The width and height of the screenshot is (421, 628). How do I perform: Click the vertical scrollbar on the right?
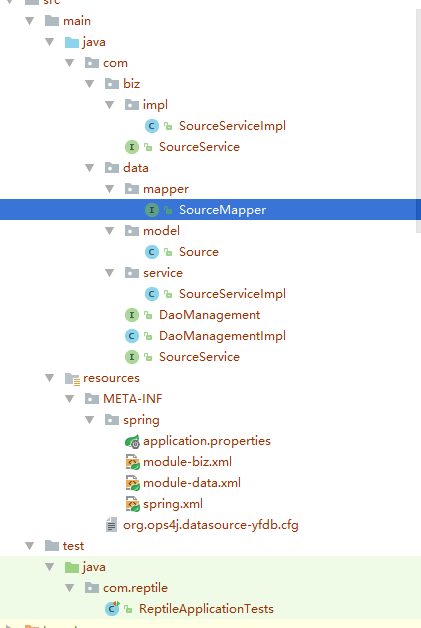[419, 120]
